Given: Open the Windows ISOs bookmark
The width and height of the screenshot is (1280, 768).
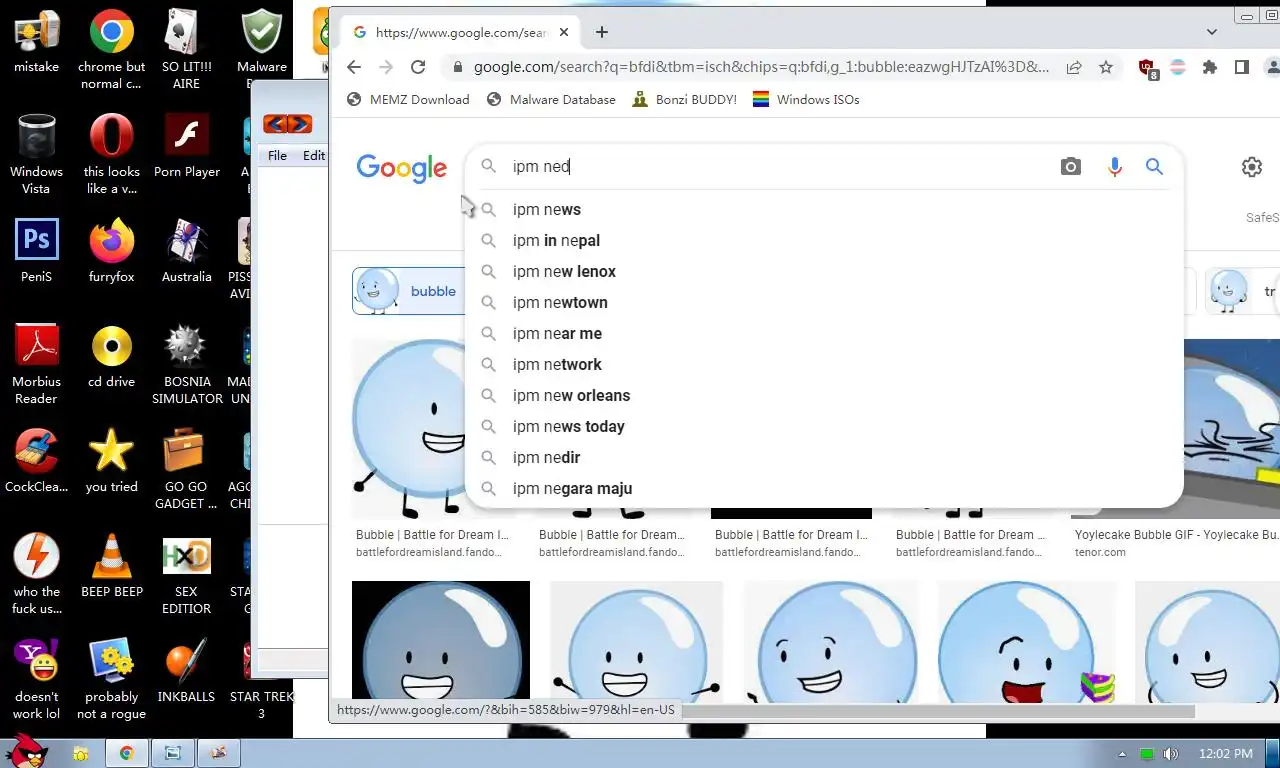Looking at the screenshot, I should pos(806,99).
